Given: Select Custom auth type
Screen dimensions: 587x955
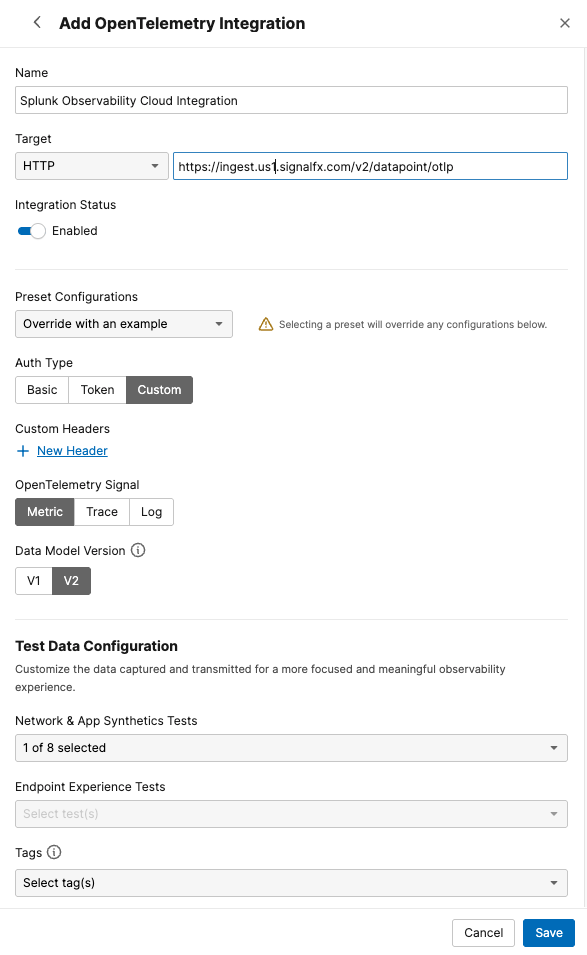Looking at the screenshot, I should coord(160,390).
